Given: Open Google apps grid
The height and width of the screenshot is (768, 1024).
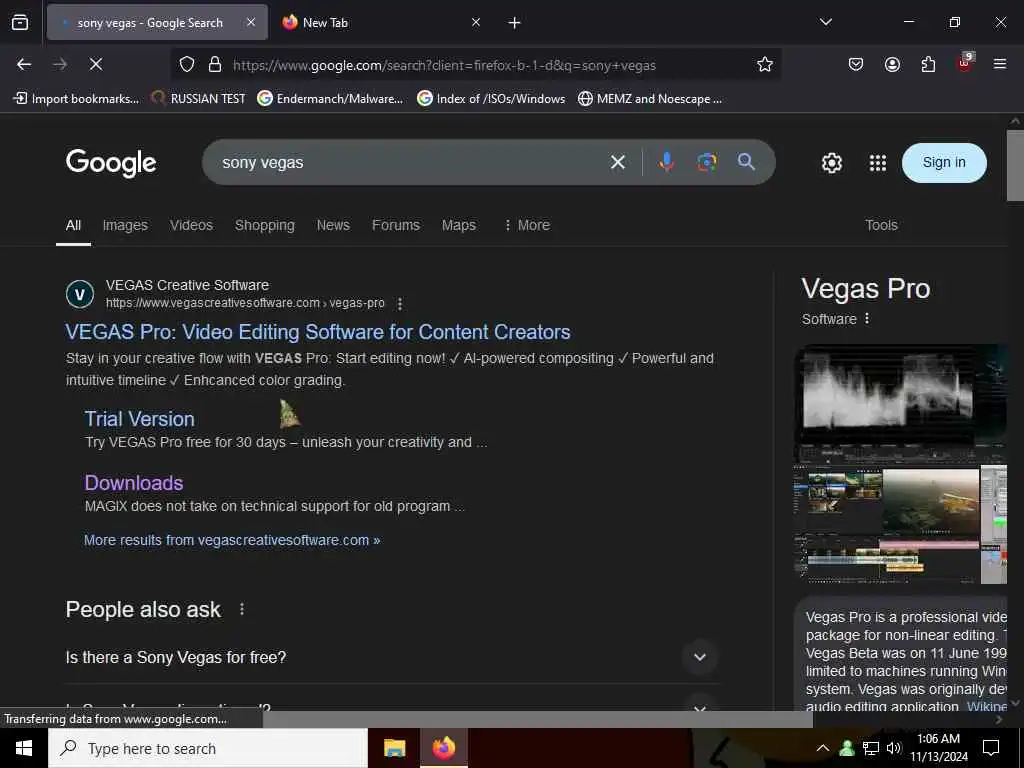Looking at the screenshot, I should [x=878, y=163].
